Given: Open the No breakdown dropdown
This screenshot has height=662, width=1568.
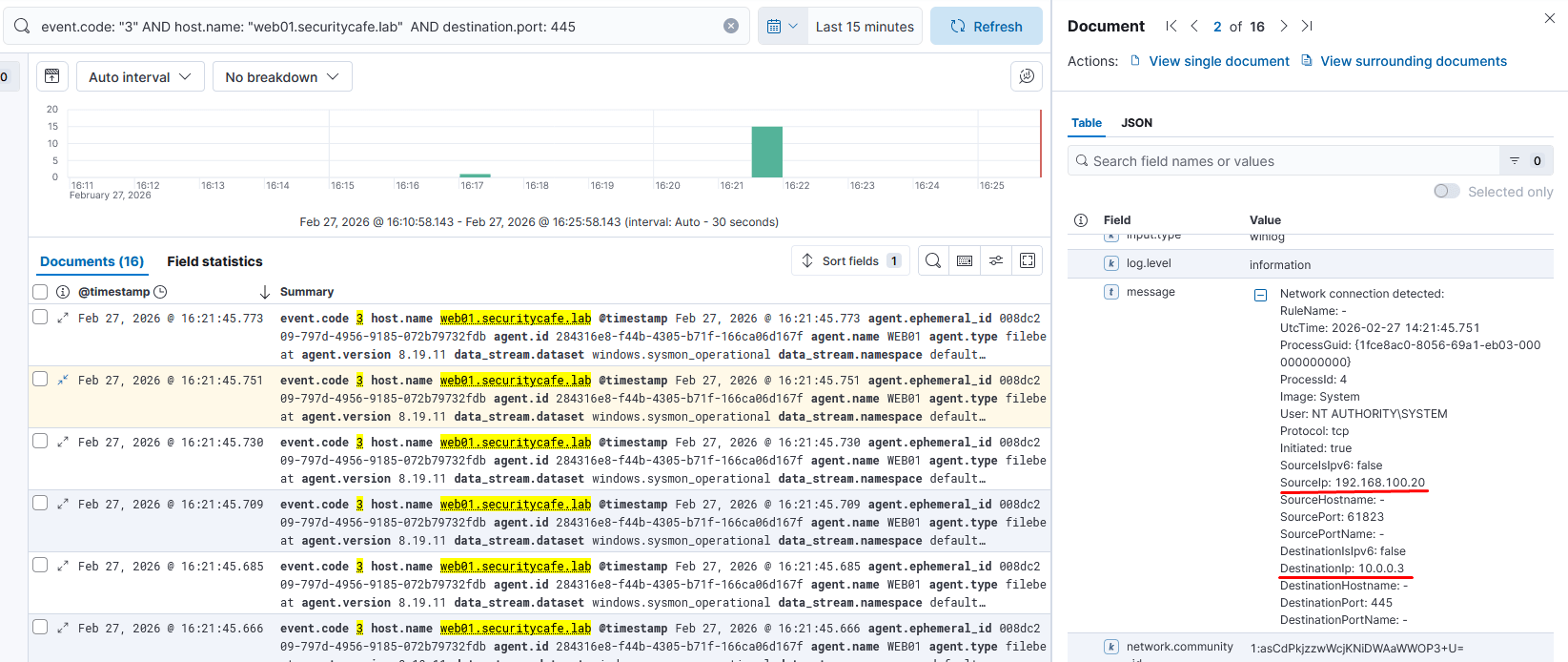Looking at the screenshot, I should pos(282,76).
